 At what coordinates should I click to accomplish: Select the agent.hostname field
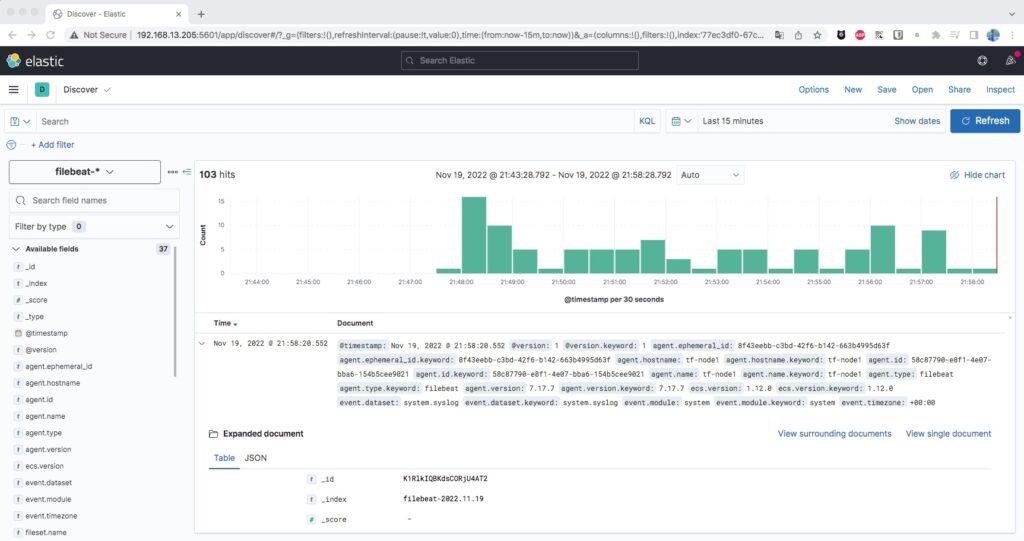pos(52,383)
